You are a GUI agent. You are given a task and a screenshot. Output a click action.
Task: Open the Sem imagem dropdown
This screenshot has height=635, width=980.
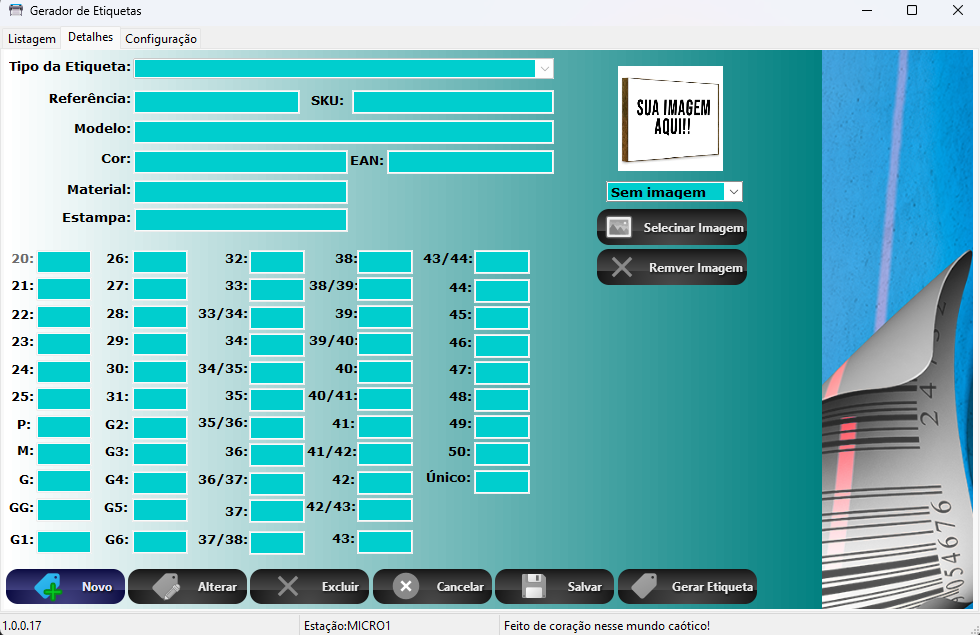(733, 192)
